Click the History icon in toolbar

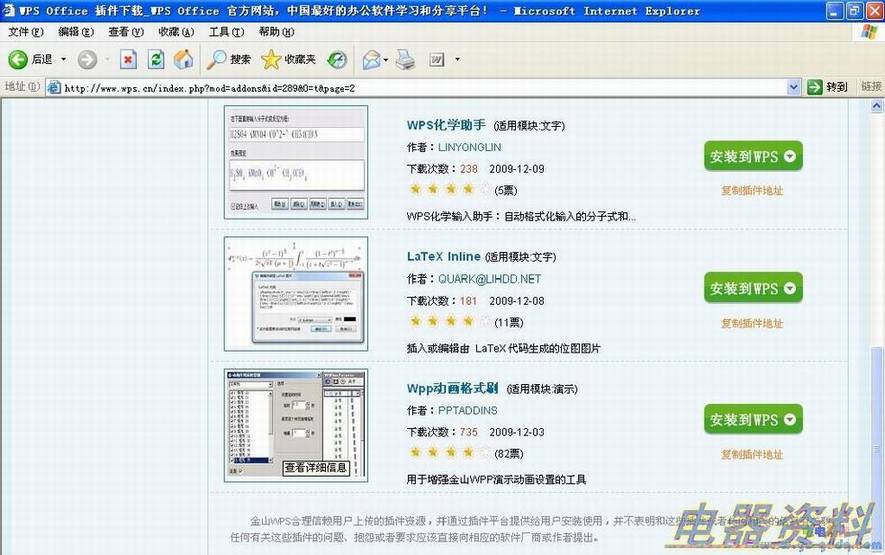[338, 60]
